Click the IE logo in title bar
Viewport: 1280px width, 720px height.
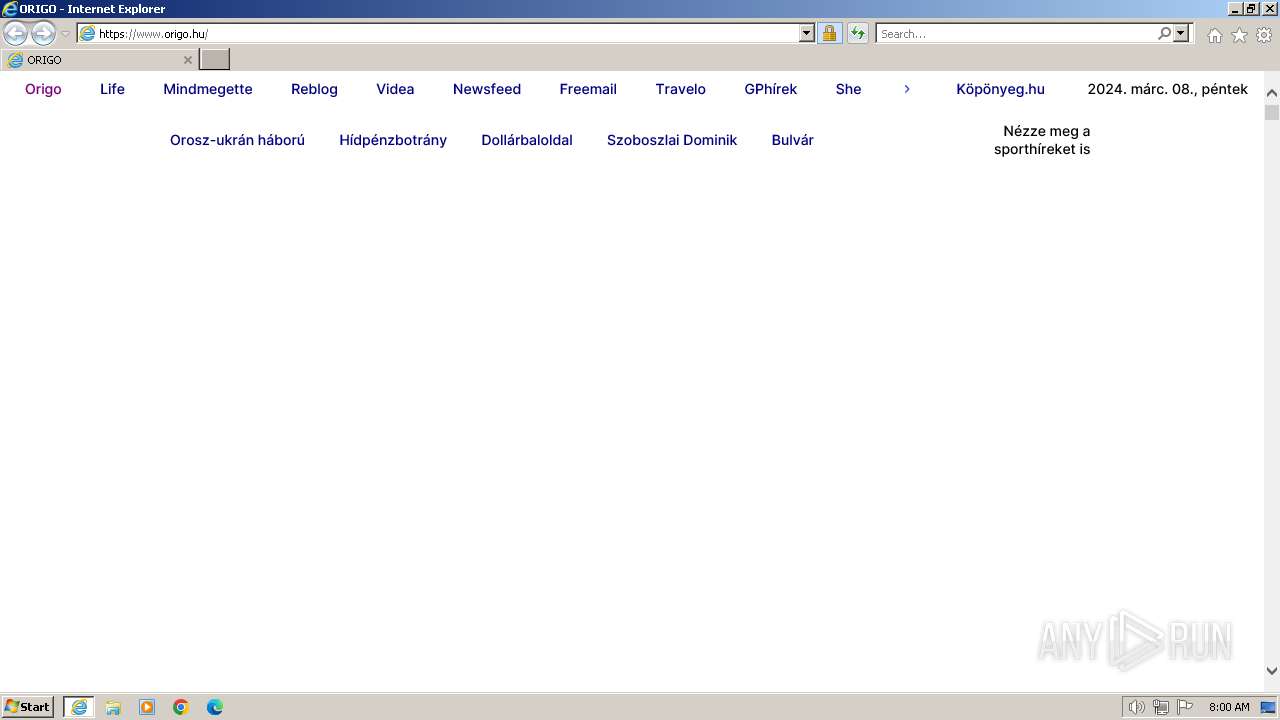(9, 9)
